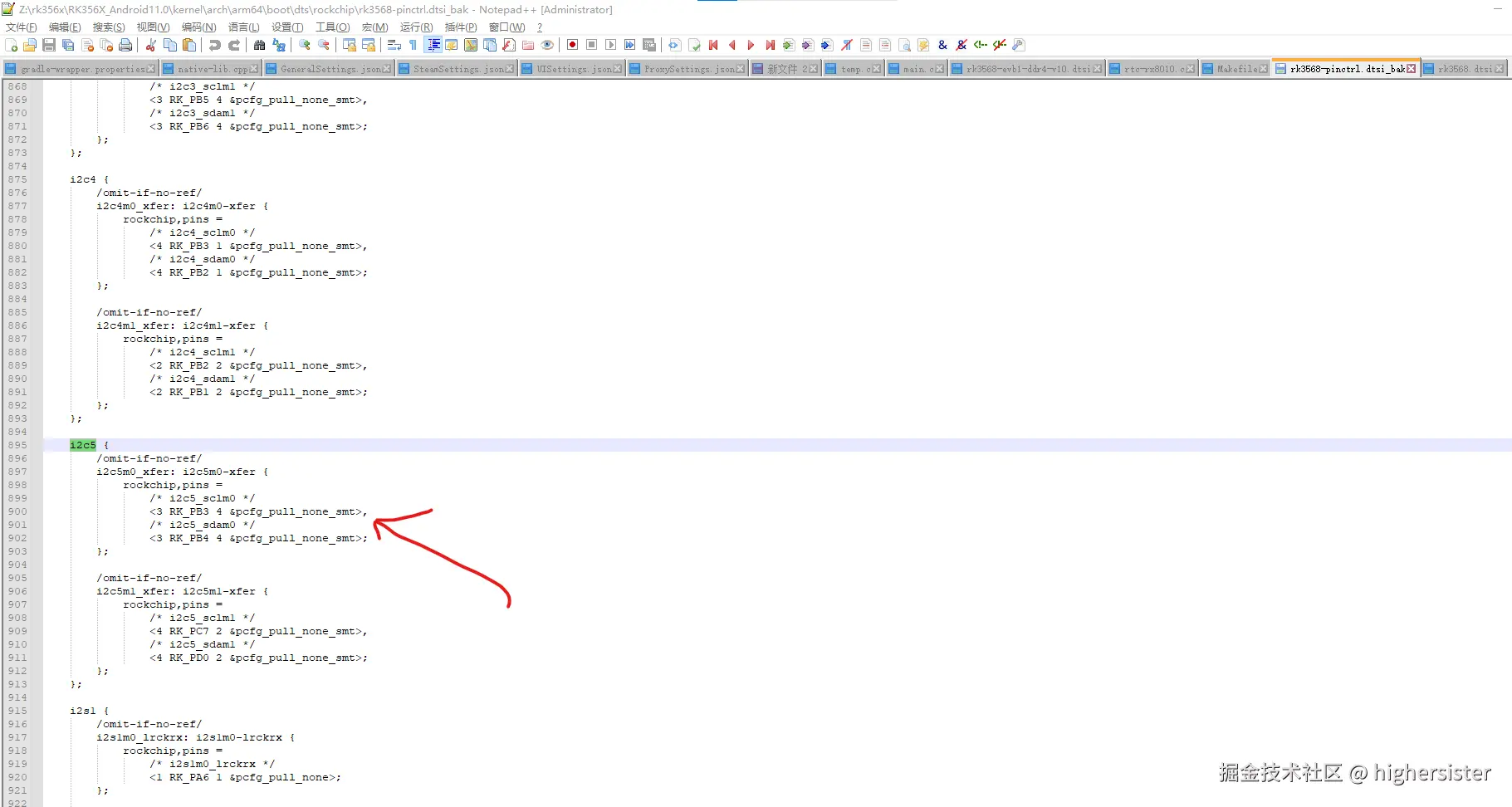This screenshot has height=807, width=1512.
Task: Open the Replace tool icon
Action: click(279, 45)
